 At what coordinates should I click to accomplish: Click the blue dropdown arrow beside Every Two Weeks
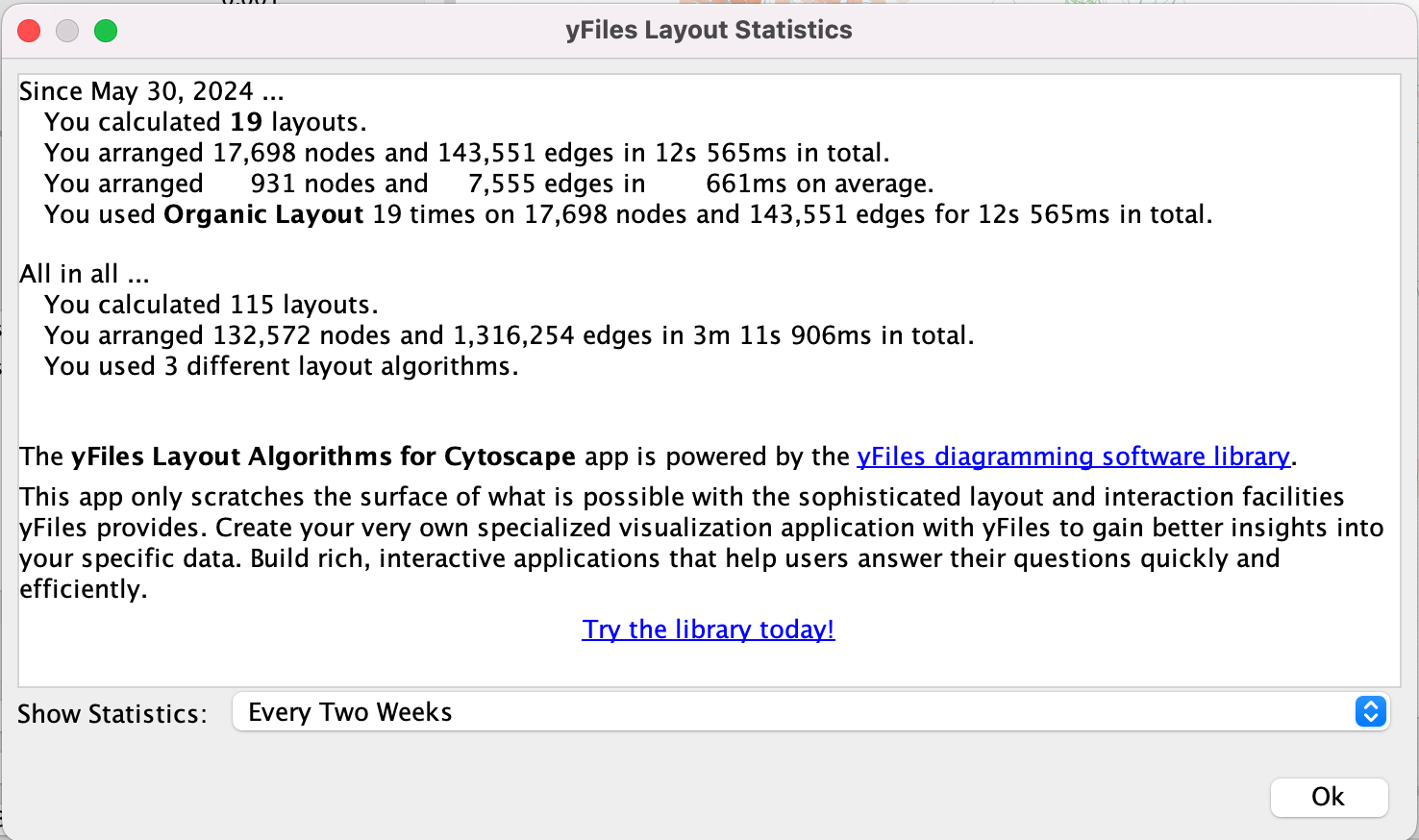tap(1370, 712)
